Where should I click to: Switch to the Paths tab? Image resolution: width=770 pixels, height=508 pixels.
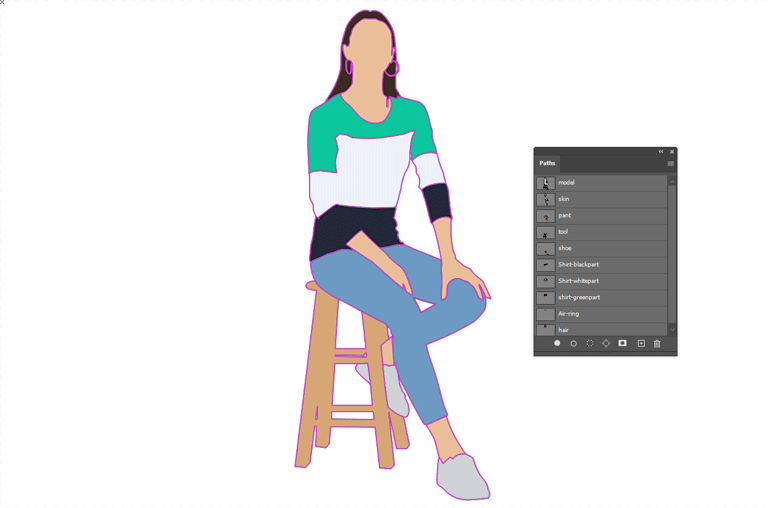(547, 163)
